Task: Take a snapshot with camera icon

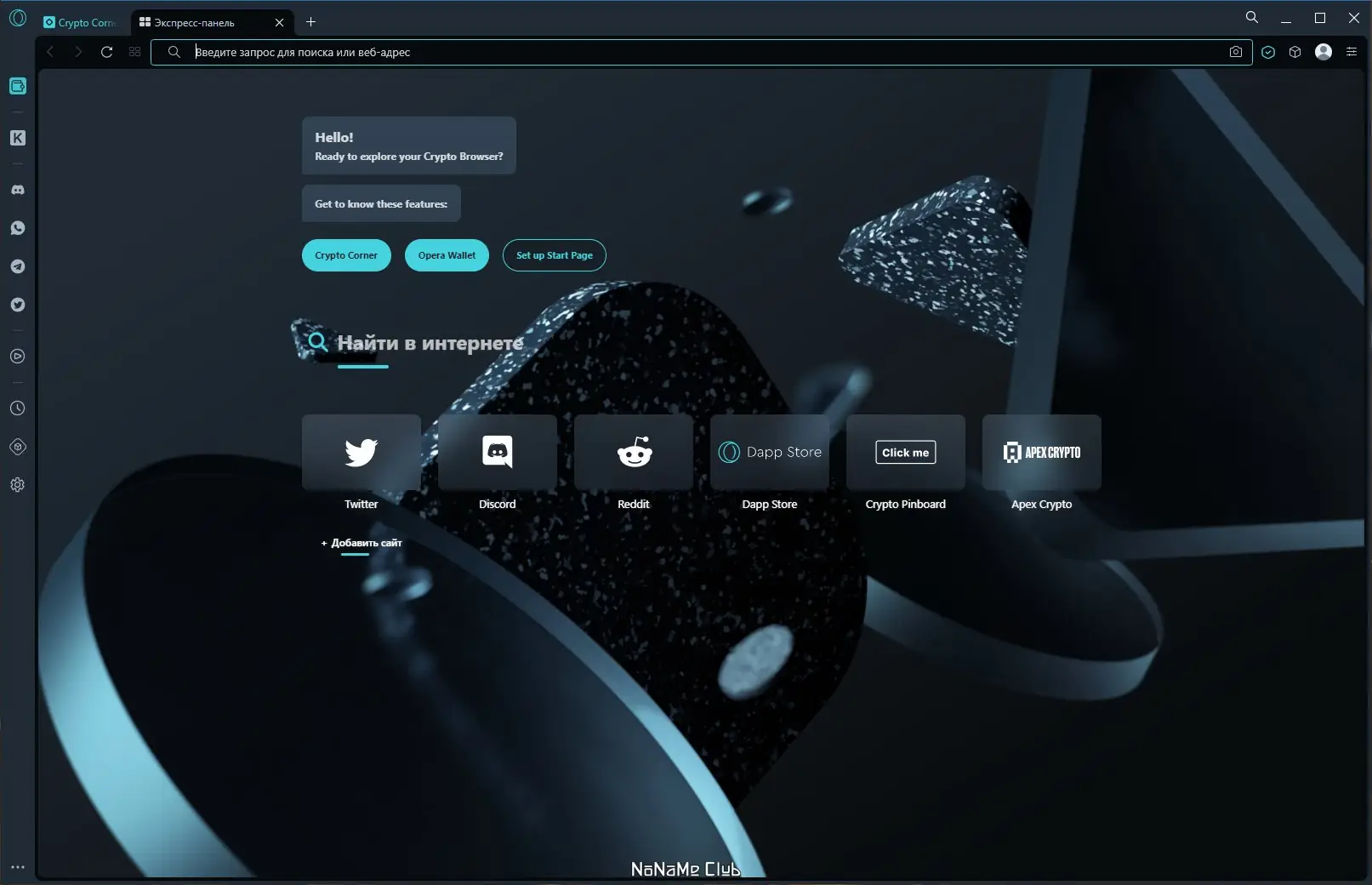Action: 1236,52
